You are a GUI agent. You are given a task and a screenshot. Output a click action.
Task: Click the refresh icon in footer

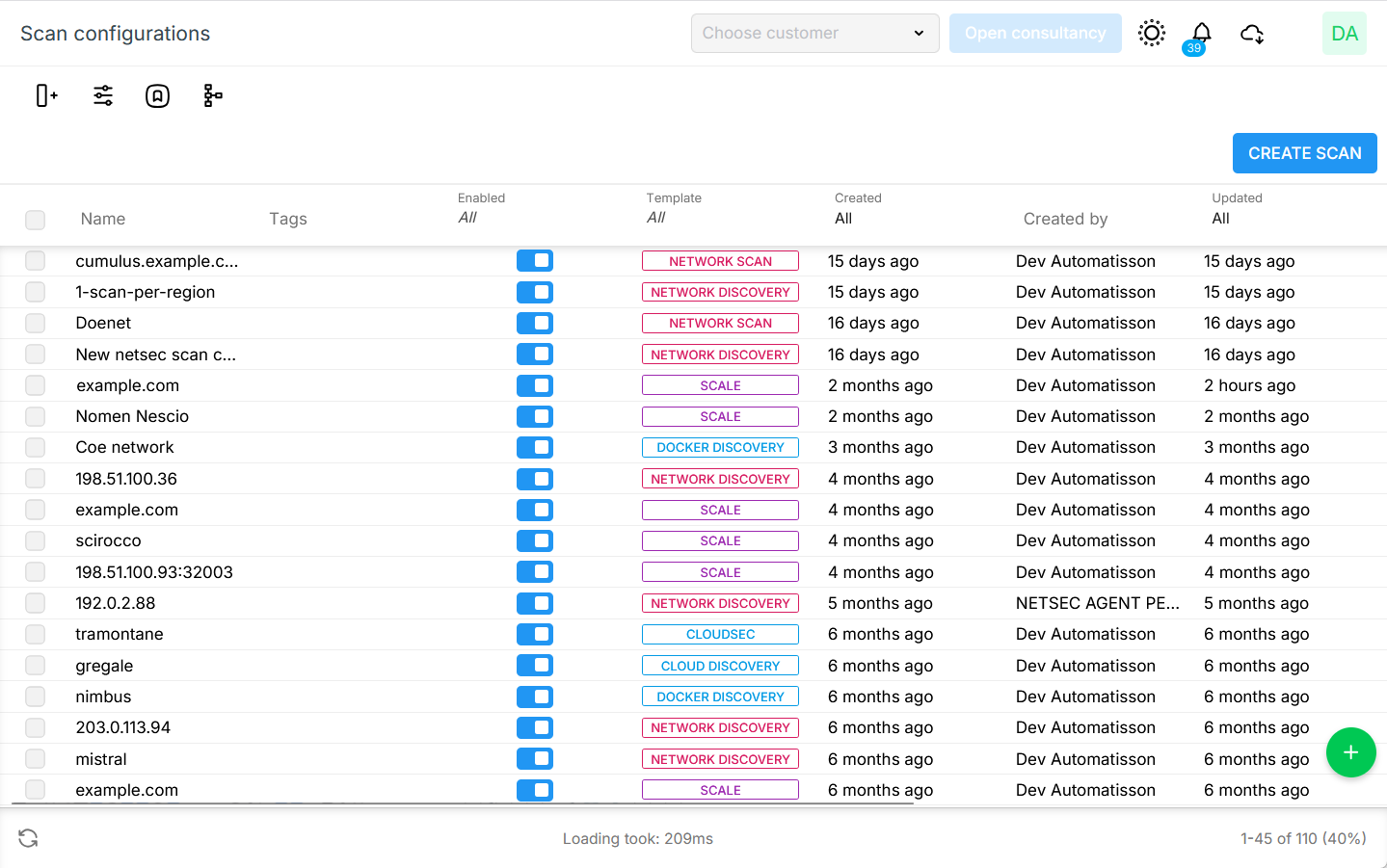(x=28, y=838)
